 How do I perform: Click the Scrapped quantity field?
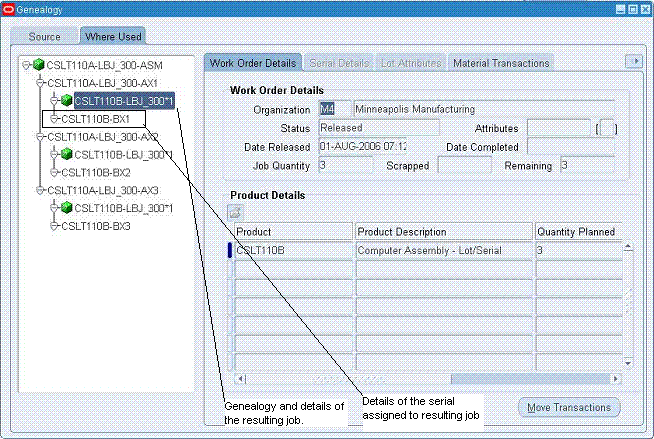pos(464,165)
